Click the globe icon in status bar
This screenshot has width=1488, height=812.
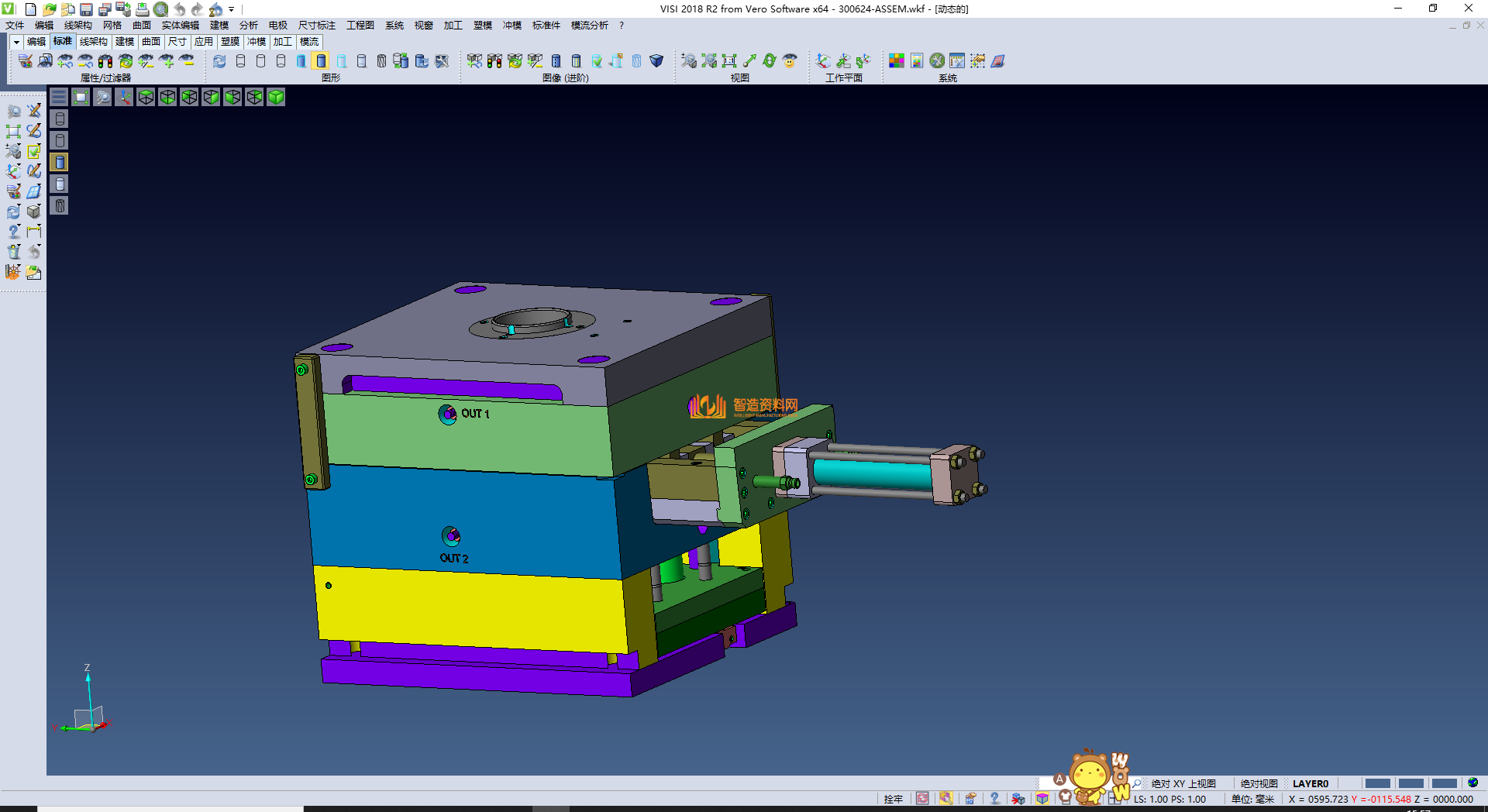tap(1472, 783)
